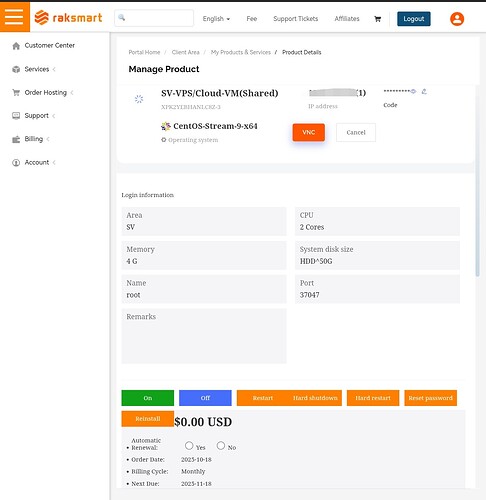Open the user profile avatar icon
The width and height of the screenshot is (486, 500).
pyautogui.click(x=457, y=19)
